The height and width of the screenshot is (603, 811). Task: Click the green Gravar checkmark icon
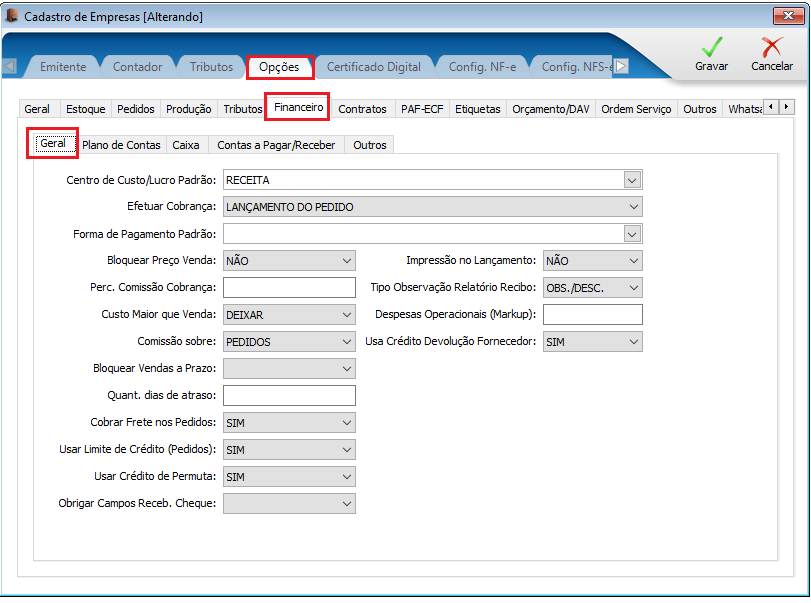(712, 47)
